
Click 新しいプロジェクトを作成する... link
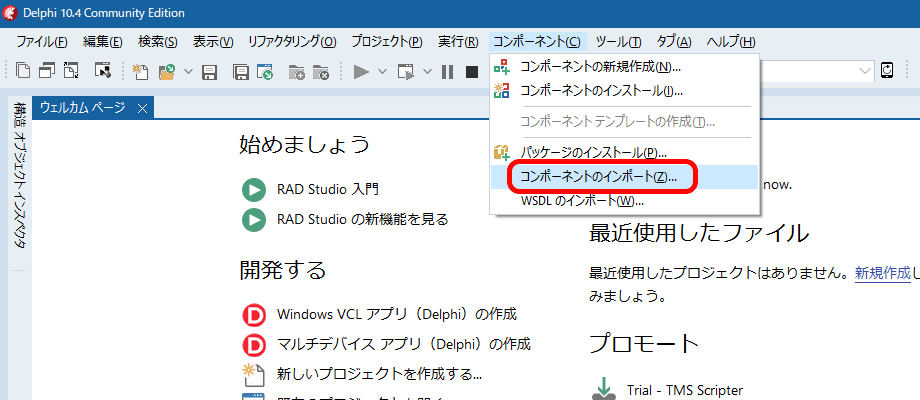pyautogui.click(x=380, y=374)
